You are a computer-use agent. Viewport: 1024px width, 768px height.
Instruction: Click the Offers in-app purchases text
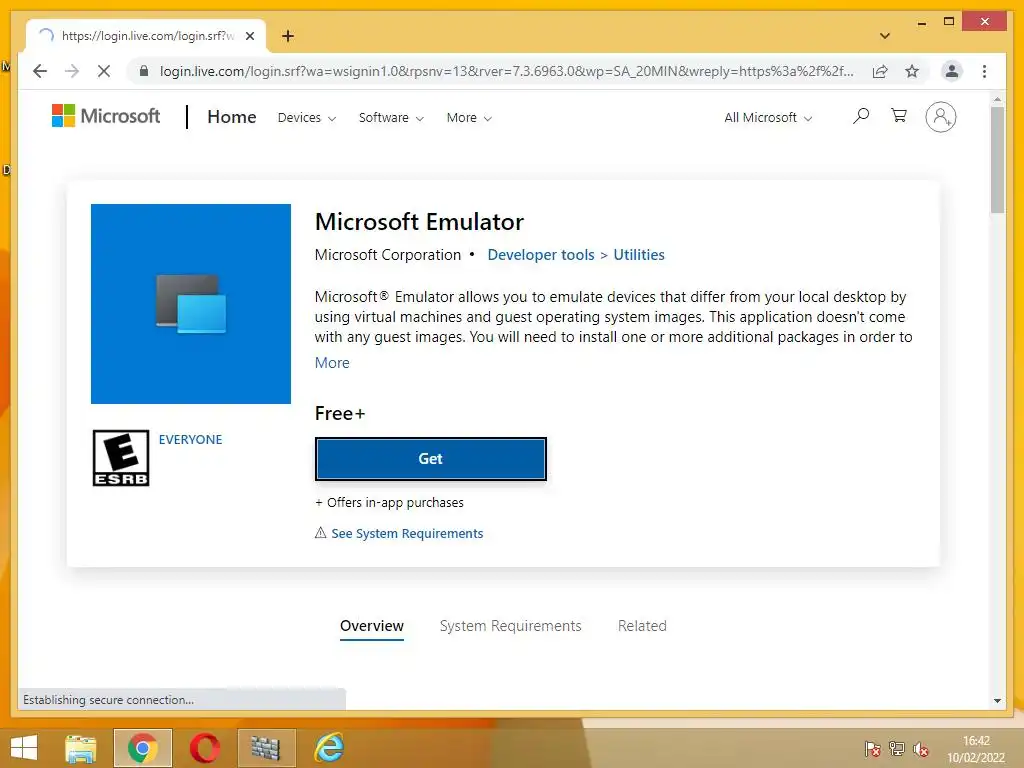(389, 502)
